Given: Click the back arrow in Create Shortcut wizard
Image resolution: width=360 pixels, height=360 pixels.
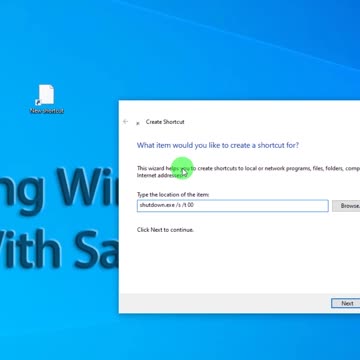Looking at the screenshot, I should 126,122.
